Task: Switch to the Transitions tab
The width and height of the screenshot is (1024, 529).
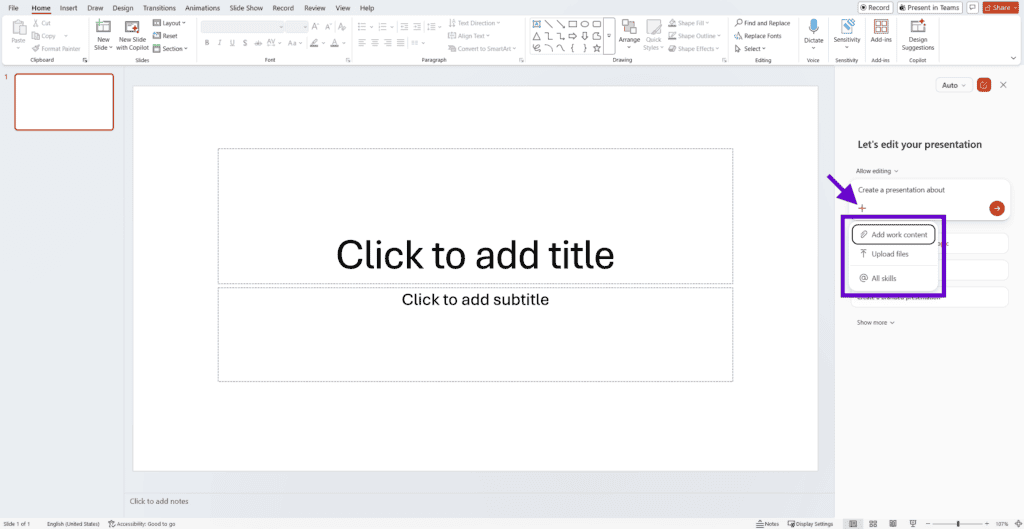Action: pos(159,8)
